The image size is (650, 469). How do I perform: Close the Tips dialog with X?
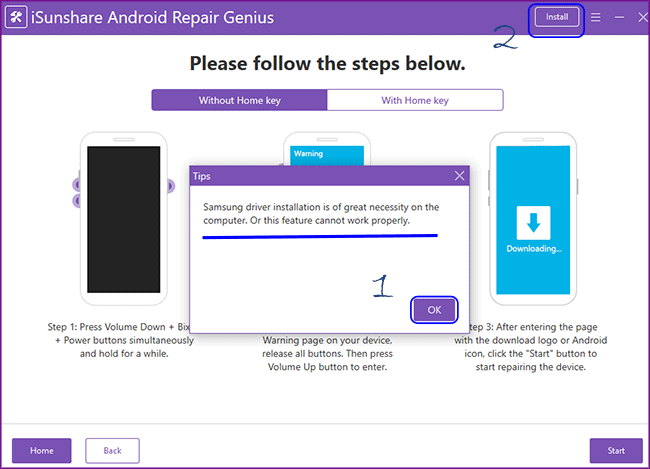[459, 176]
